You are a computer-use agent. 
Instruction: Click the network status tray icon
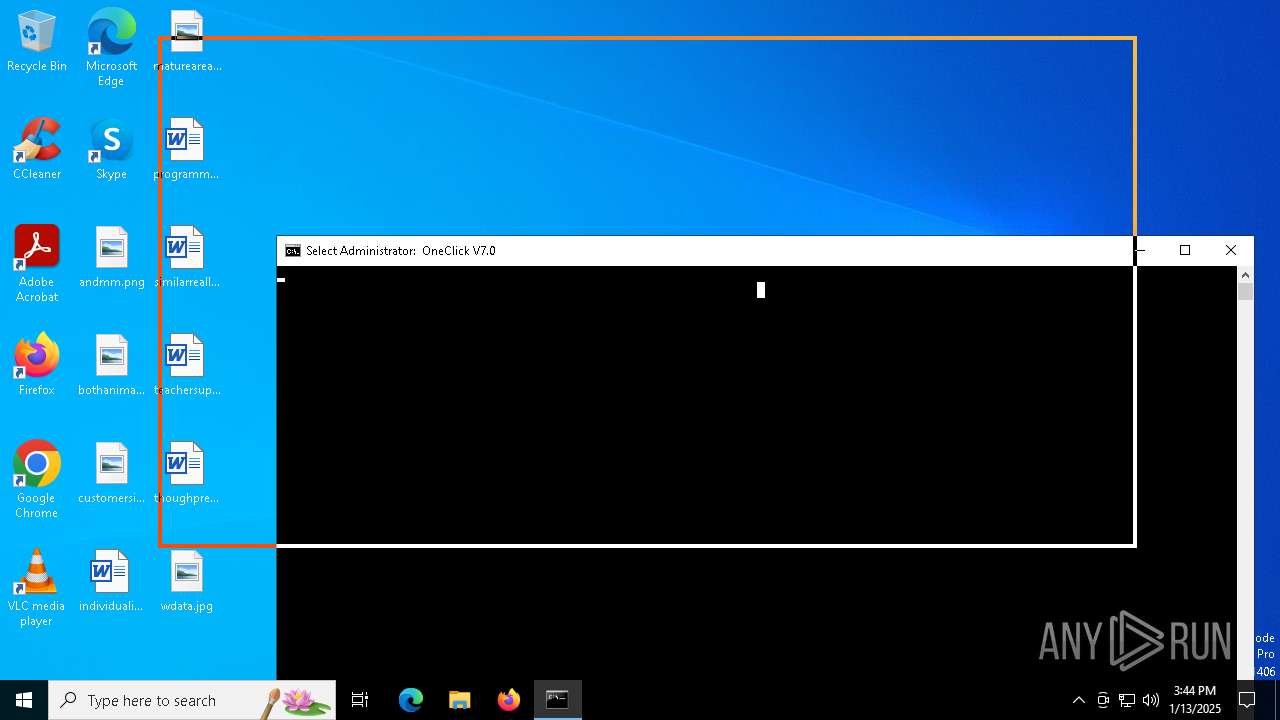tap(1127, 700)
